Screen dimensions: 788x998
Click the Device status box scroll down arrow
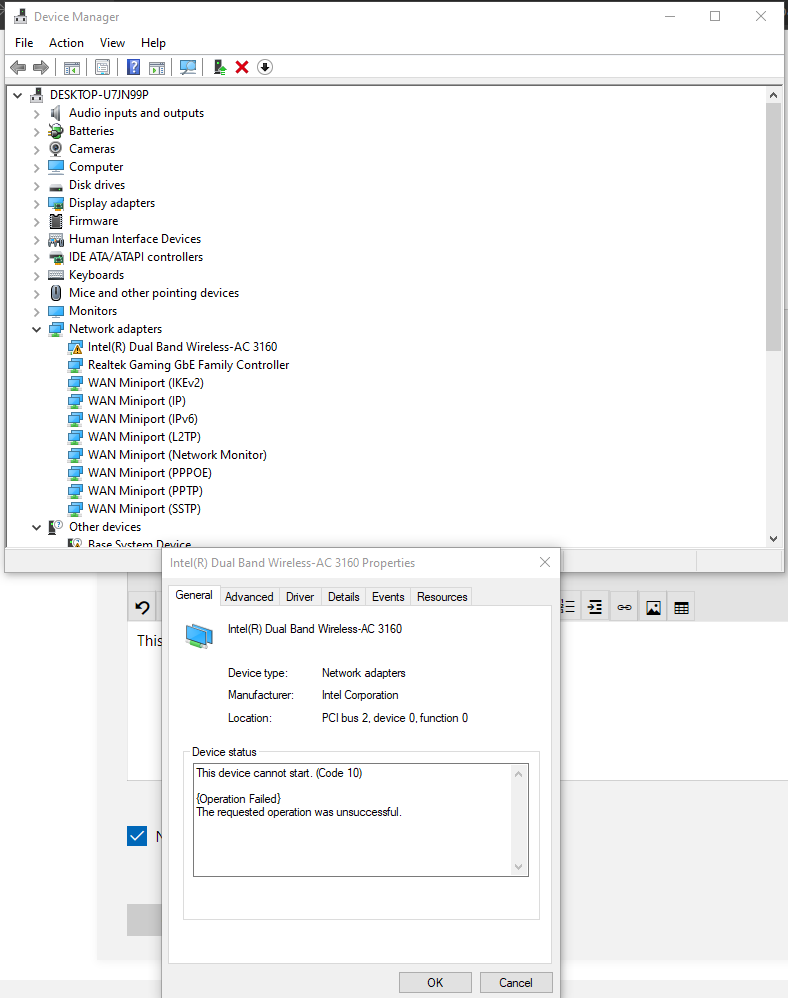(x=518, y=866)
